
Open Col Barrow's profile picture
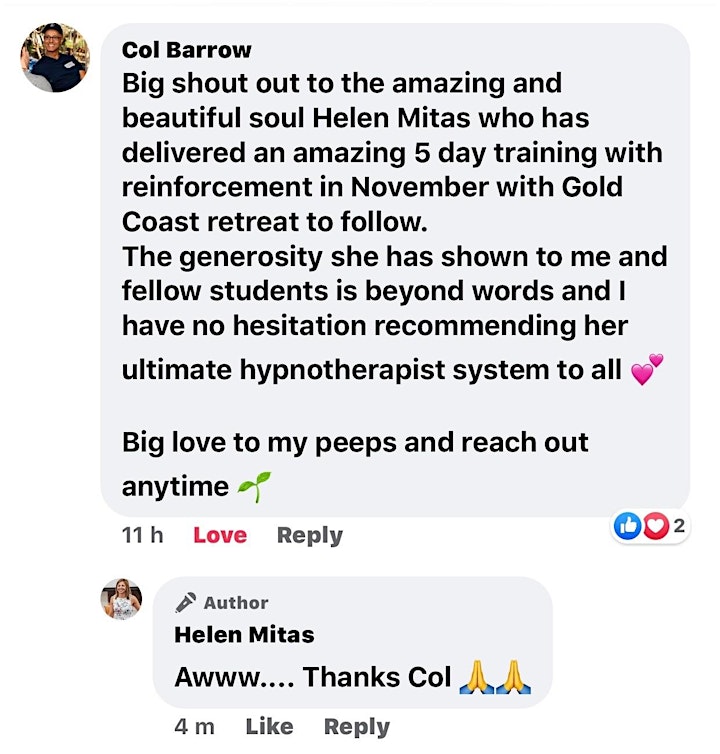[x=55, y=57]
